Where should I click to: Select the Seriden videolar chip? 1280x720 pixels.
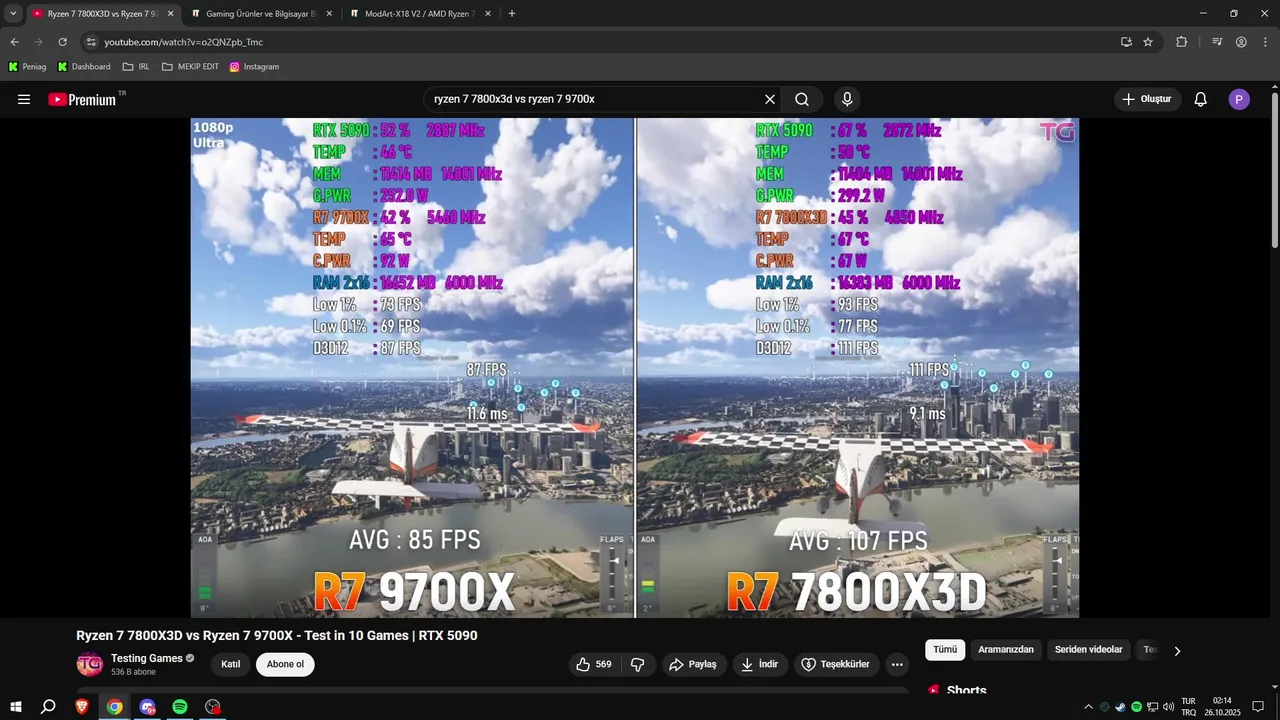1089,650
